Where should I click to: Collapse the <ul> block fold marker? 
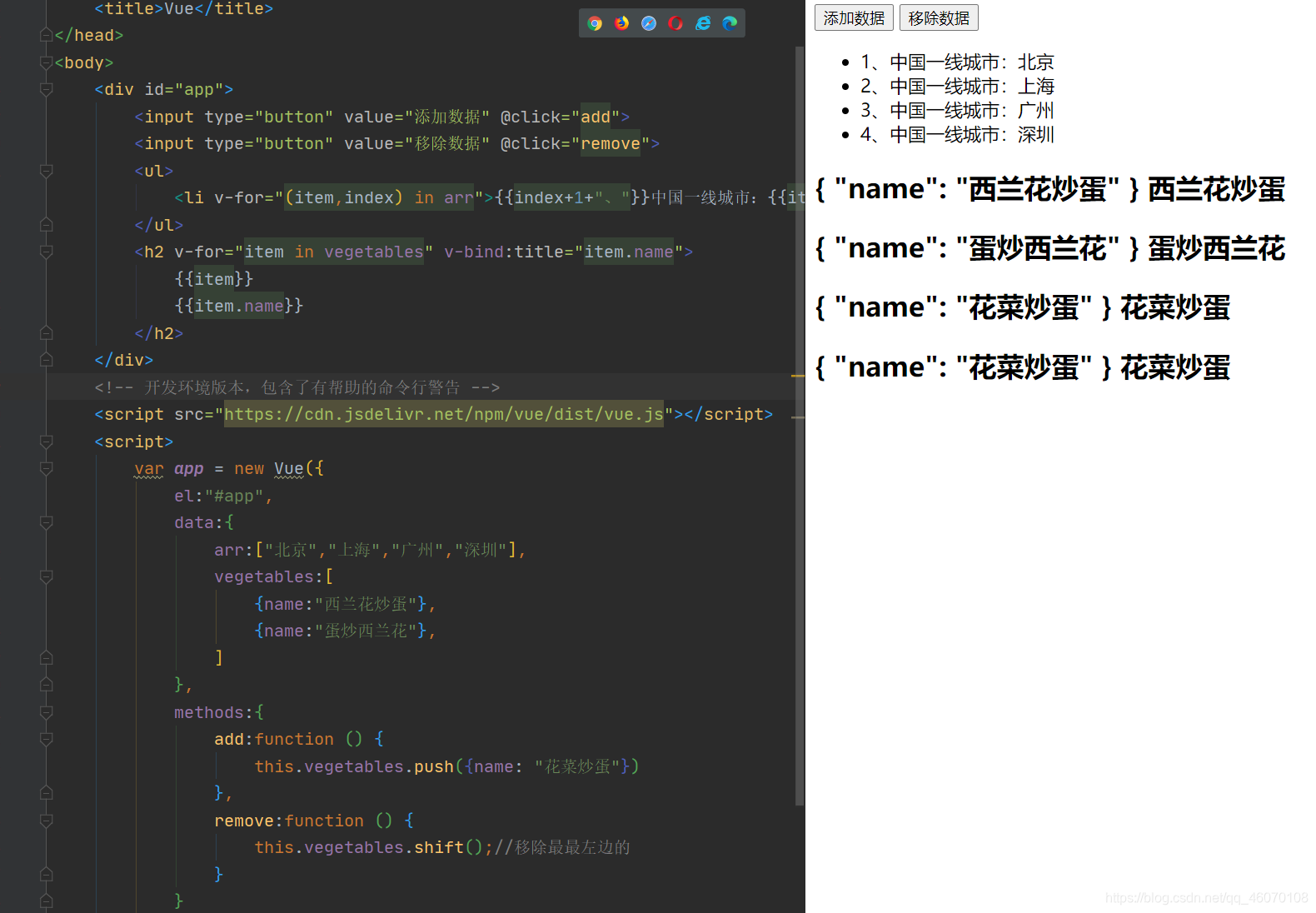47,171
